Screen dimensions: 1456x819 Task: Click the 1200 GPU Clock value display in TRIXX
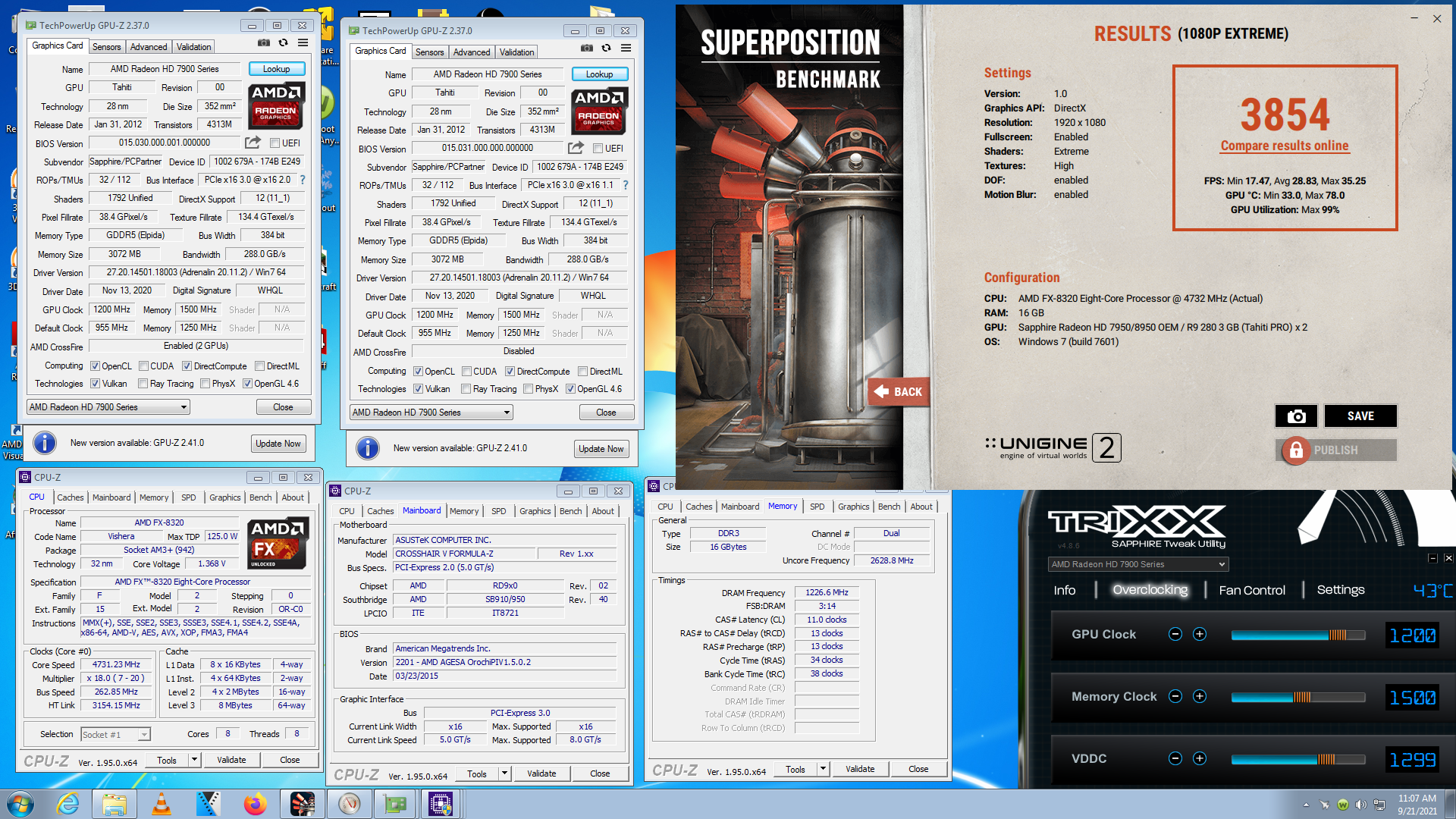(1412, 635)
